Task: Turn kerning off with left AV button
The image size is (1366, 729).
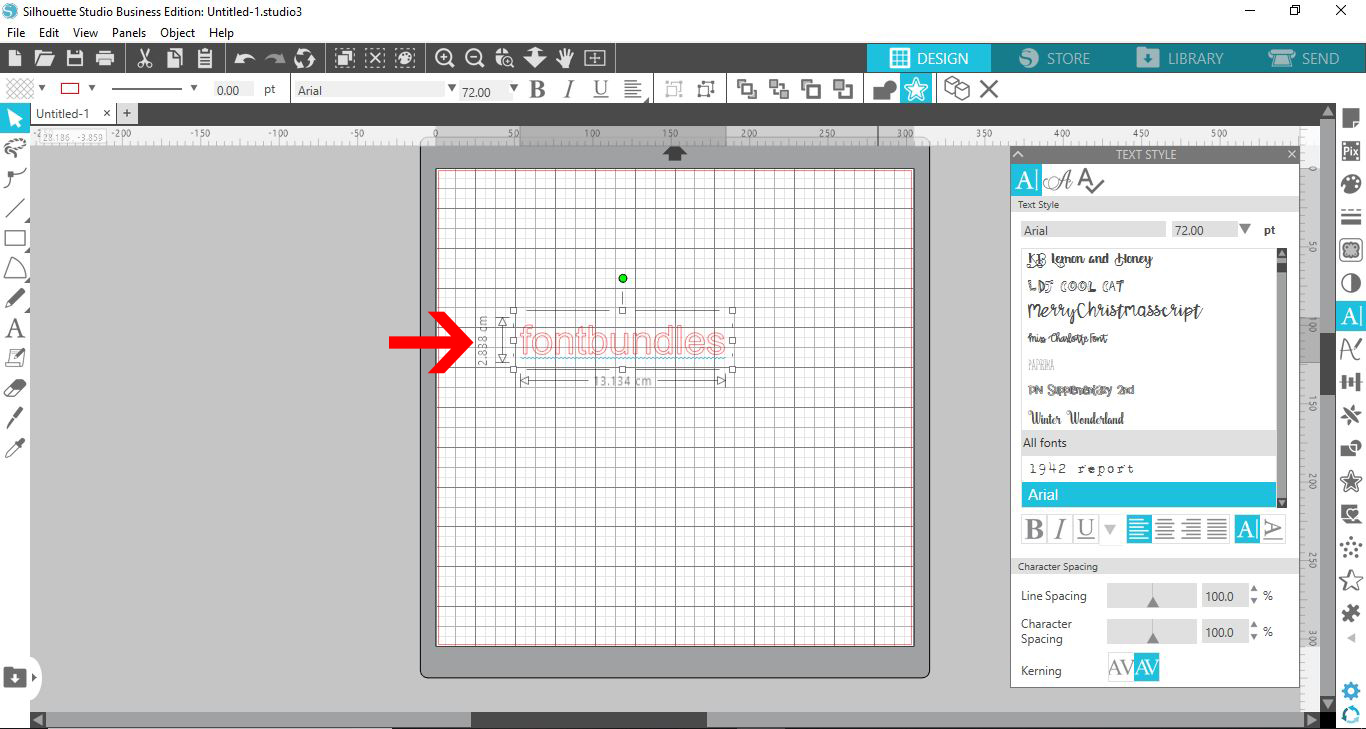Action: [x=1121, y=668]
